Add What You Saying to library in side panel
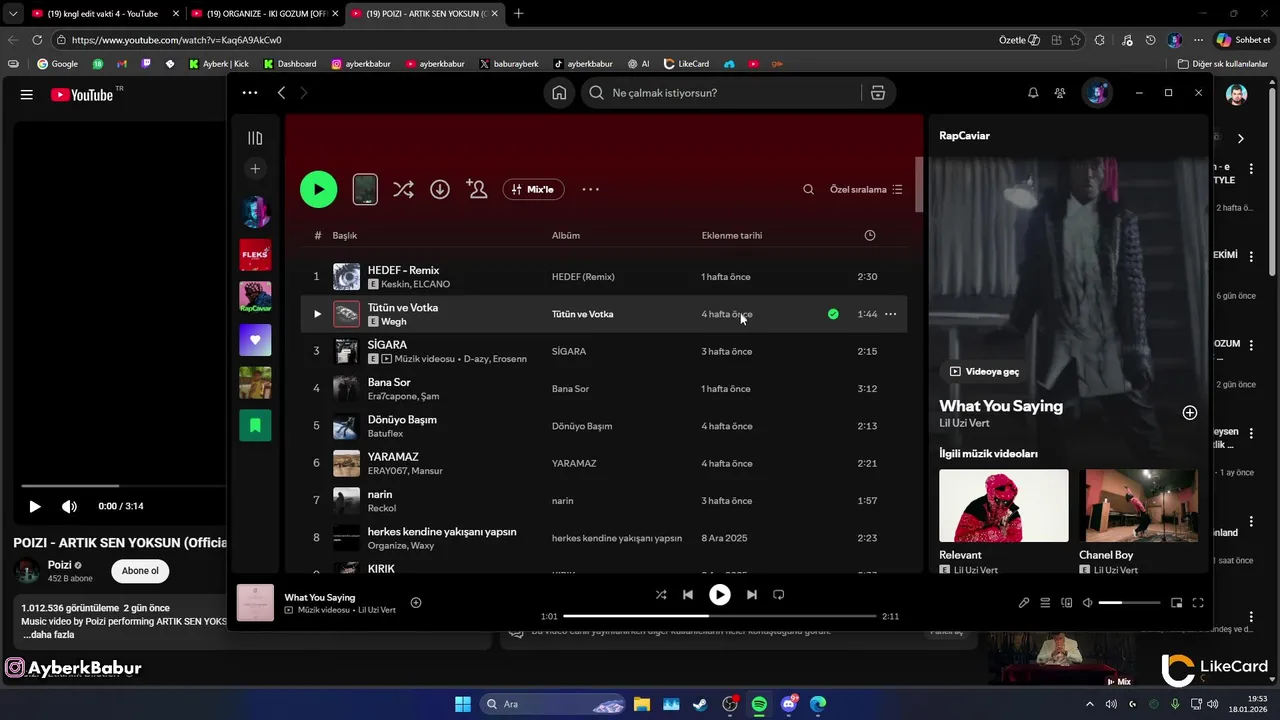1280x720 pixels. (x=1190, y=413)
